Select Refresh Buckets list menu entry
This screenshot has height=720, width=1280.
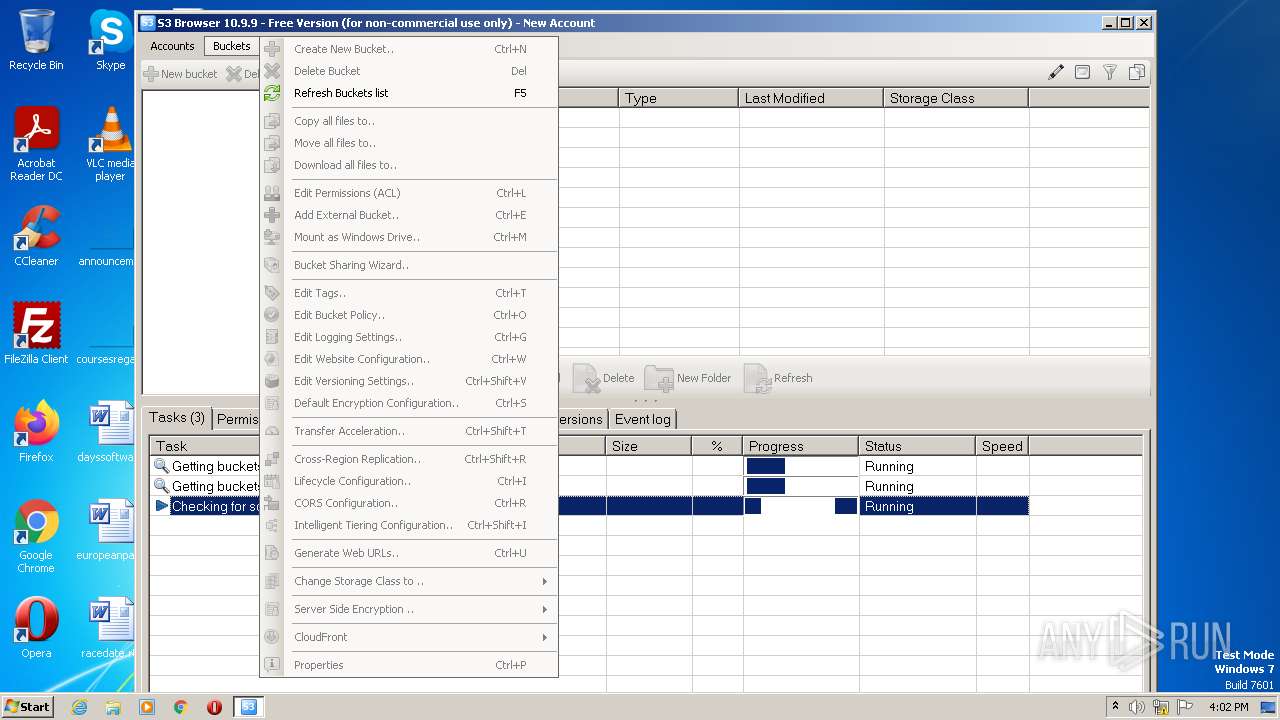[x=408, y=93]
